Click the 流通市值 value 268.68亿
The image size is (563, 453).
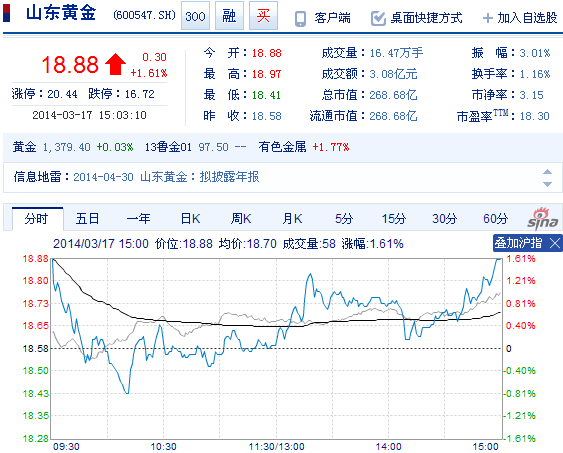point(393,116)
